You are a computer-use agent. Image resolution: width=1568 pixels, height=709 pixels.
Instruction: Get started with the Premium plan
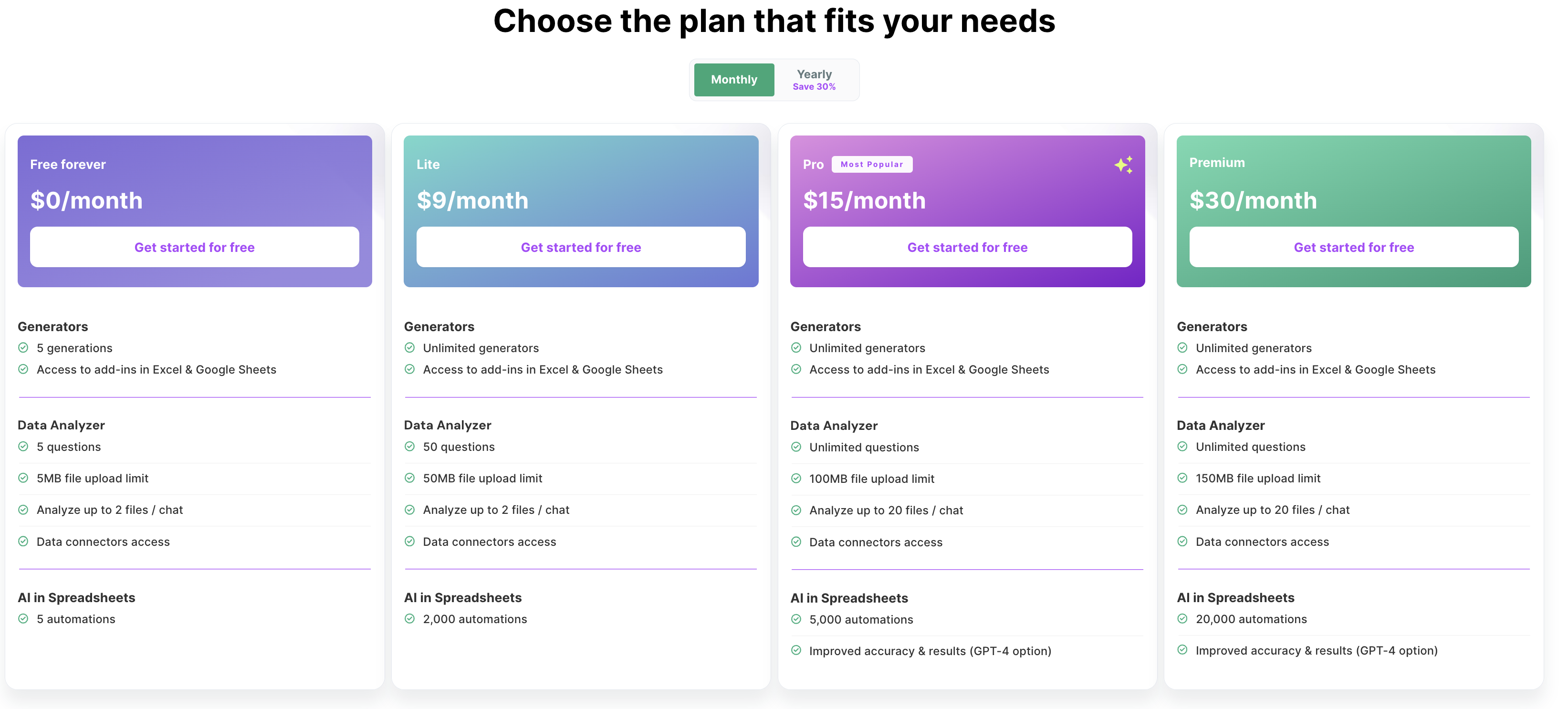coord(1354,247)
